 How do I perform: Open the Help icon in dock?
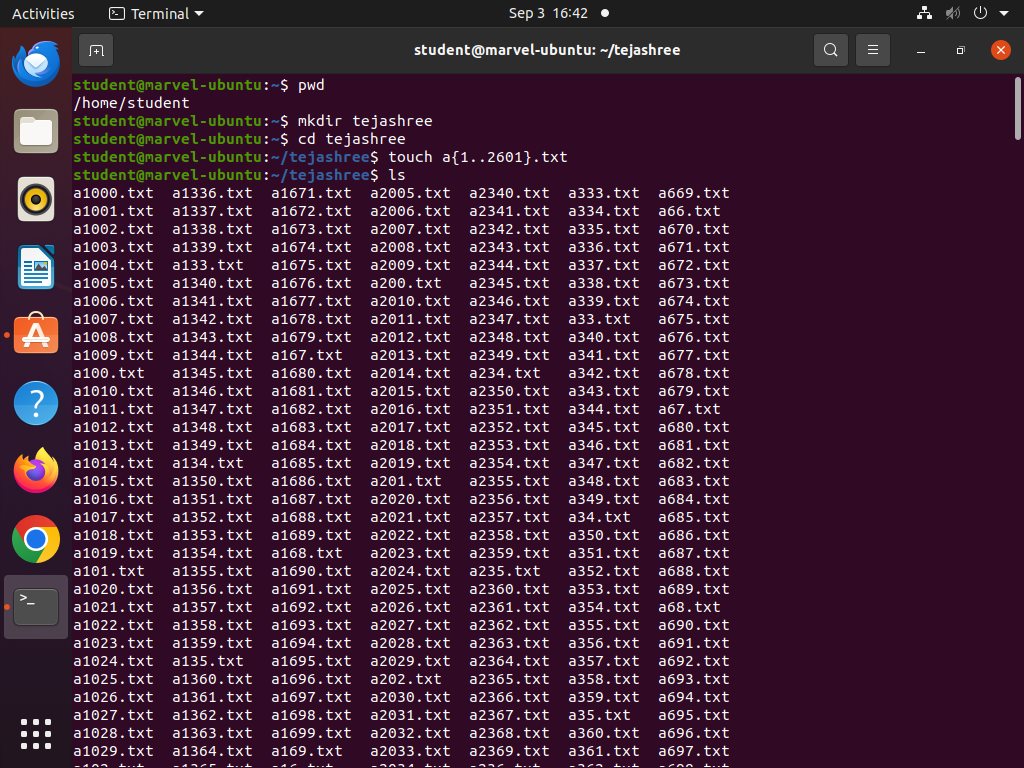[x=36, y=403]
